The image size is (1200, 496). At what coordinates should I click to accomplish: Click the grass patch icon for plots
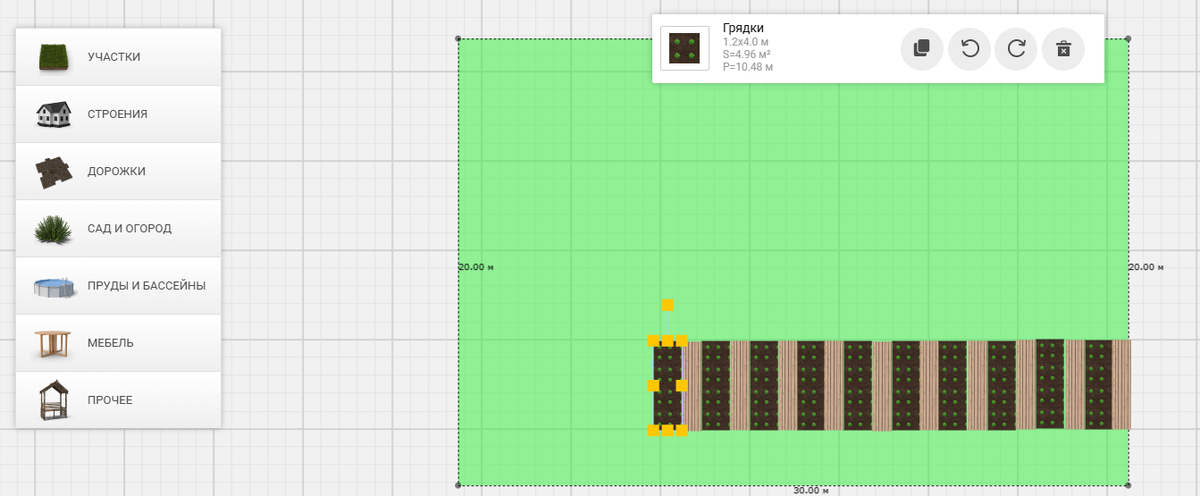point(54,57)
